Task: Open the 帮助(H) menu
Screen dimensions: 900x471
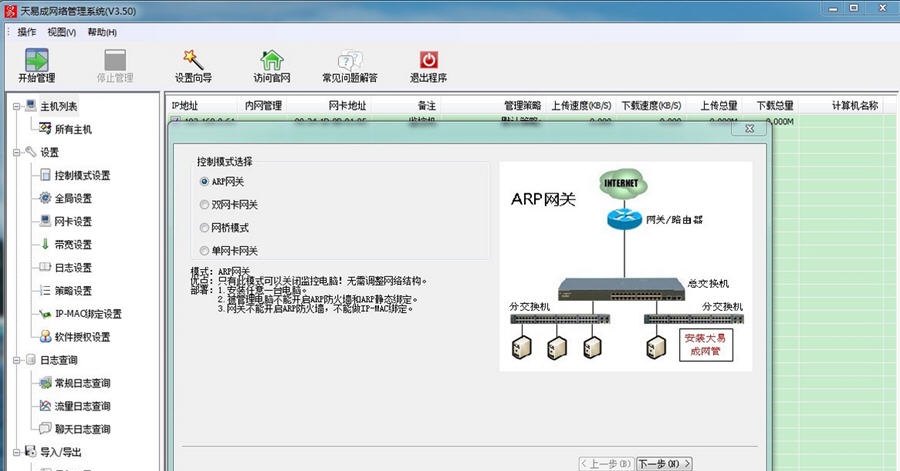Action: pyautogui.click(x=102, y=32)
